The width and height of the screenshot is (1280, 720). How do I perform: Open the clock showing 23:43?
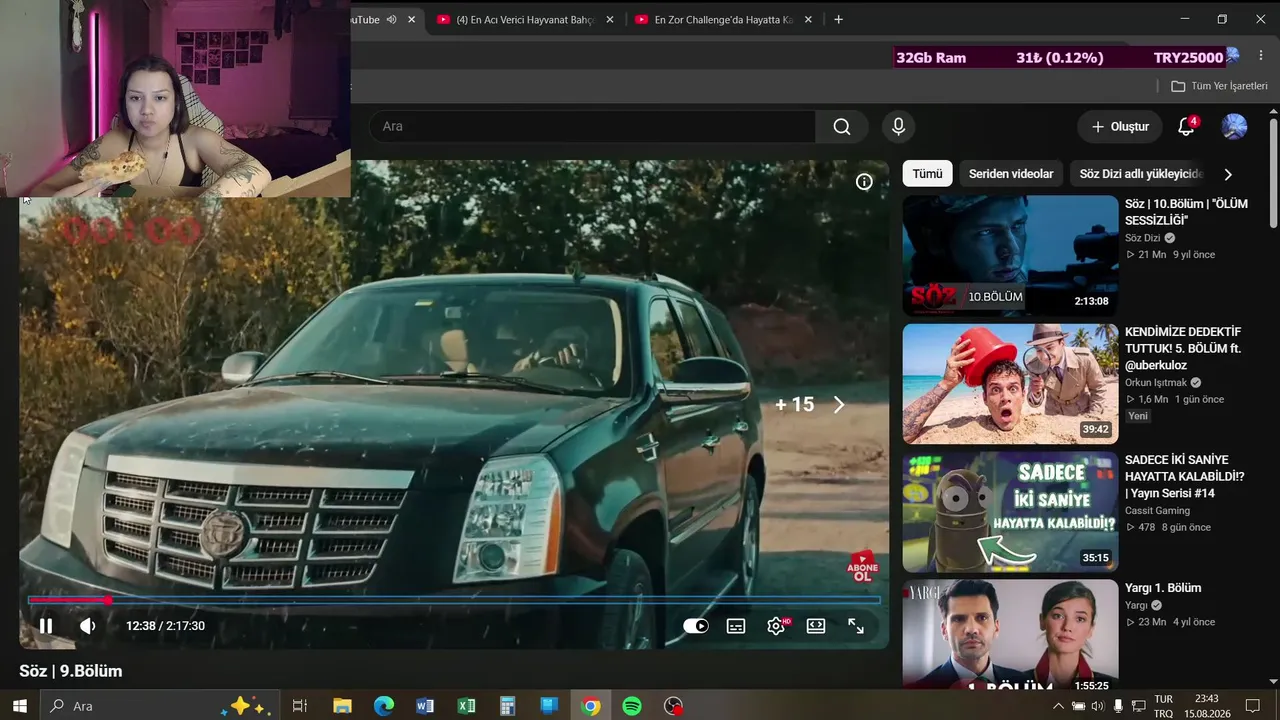pyautogui.click(x=1207, y=706)
